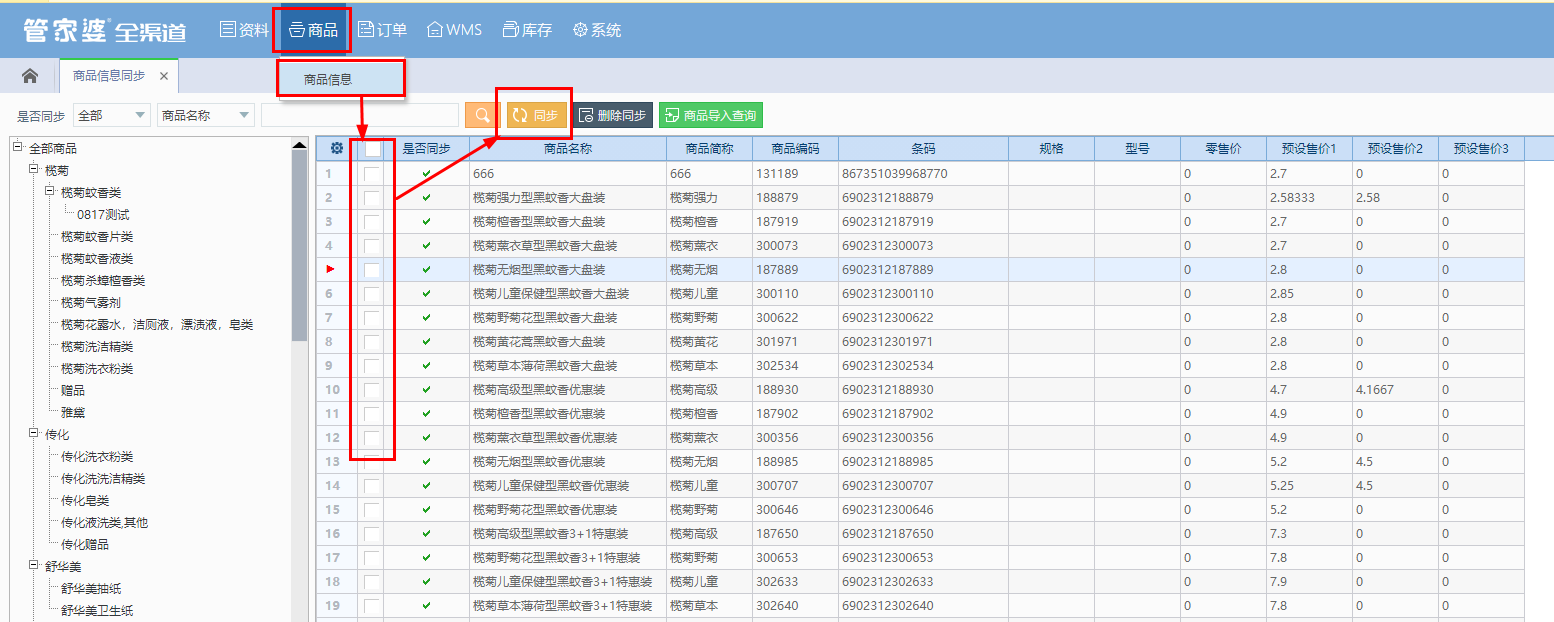Sort by 零售价 column header

click(x=1223, y=149)
